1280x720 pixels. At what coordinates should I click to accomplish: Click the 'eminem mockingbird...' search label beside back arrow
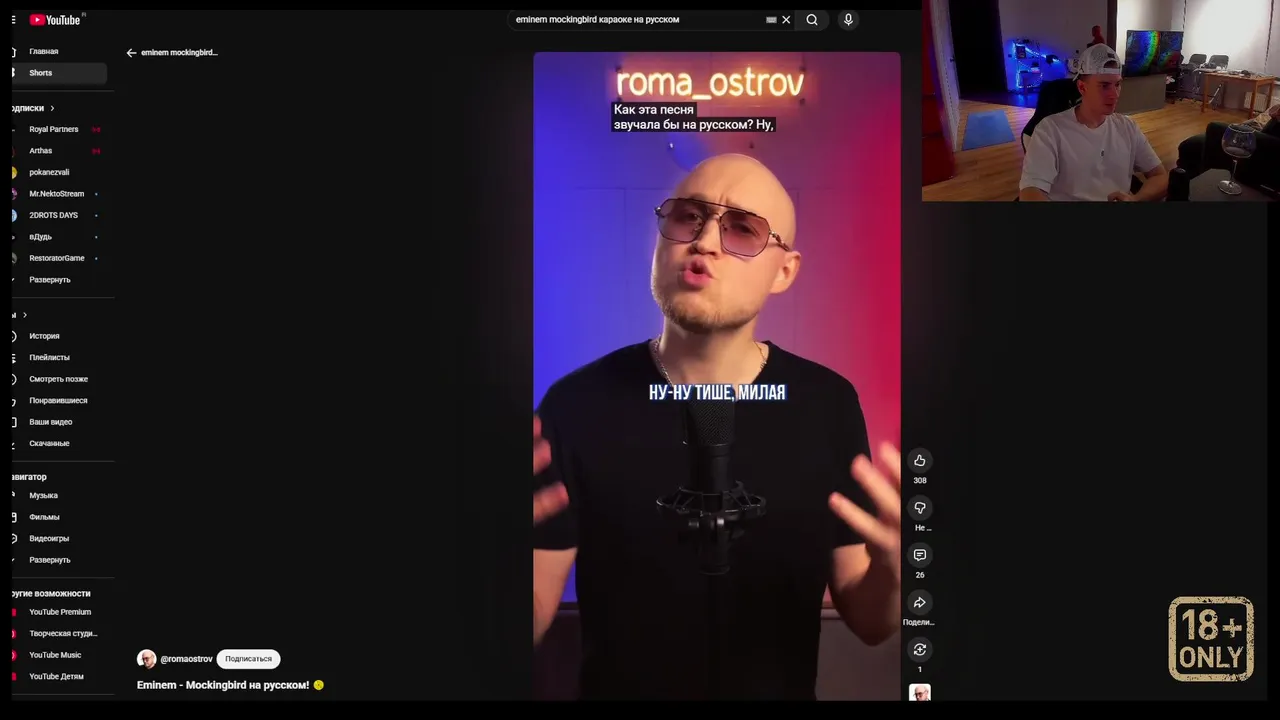pos(179,52)
